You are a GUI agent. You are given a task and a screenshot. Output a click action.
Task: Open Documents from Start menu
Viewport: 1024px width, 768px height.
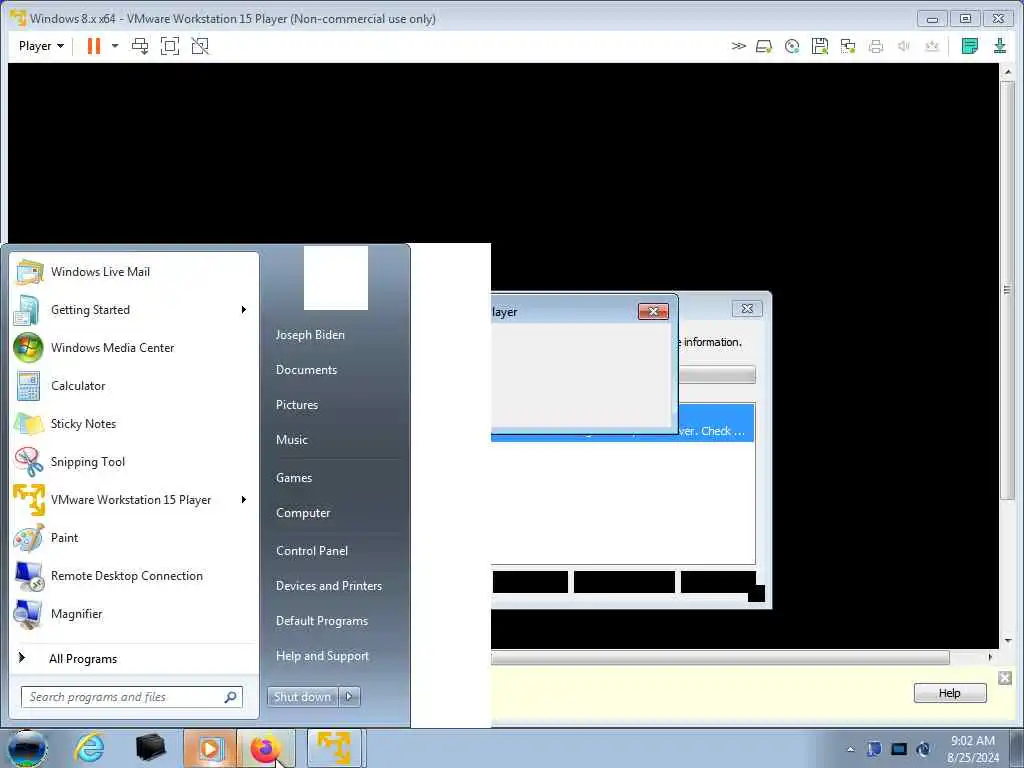click(x=306, y=370)
